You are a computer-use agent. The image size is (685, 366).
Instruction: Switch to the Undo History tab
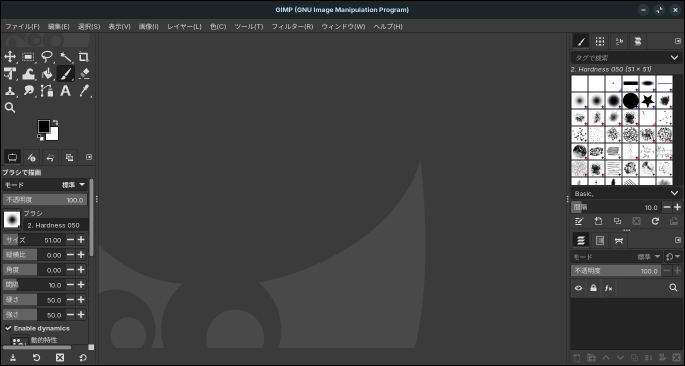pyautogui.click(x=50, y=157)
